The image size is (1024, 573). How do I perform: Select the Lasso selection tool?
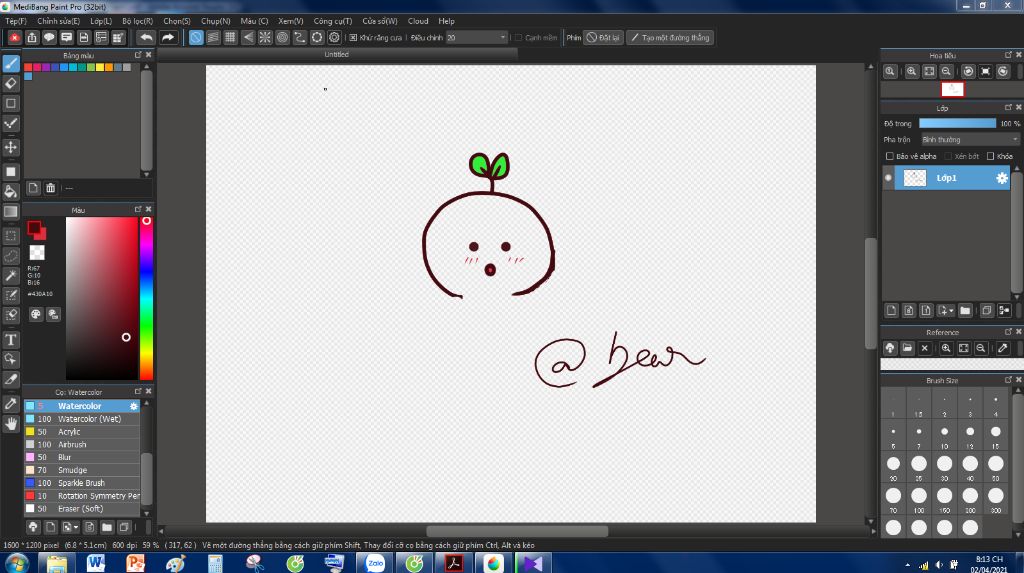pos(11,255)
